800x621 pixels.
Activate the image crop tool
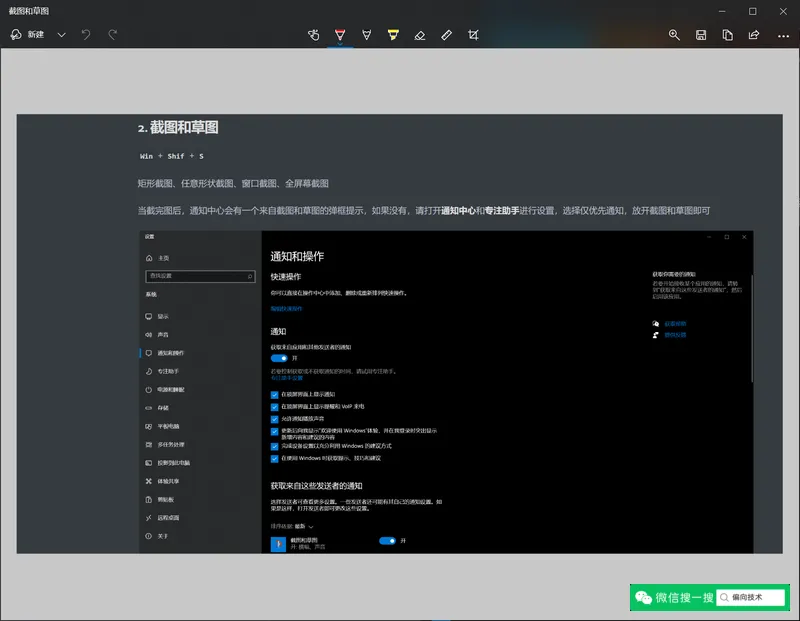click(473, 35)
